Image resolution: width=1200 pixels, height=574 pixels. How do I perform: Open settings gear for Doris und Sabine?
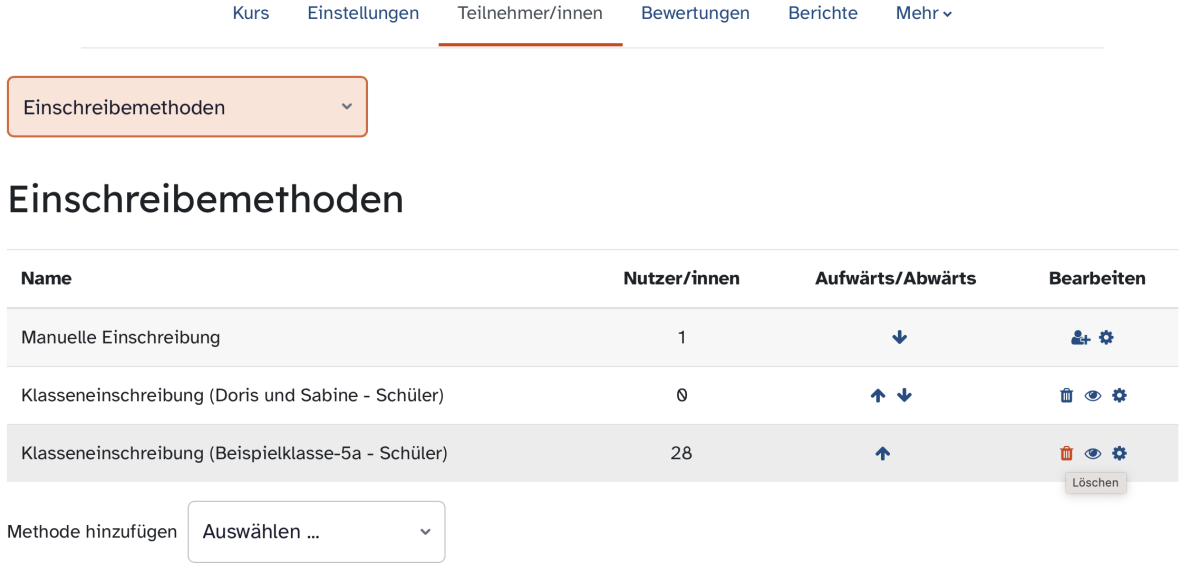coord(1119,396)
